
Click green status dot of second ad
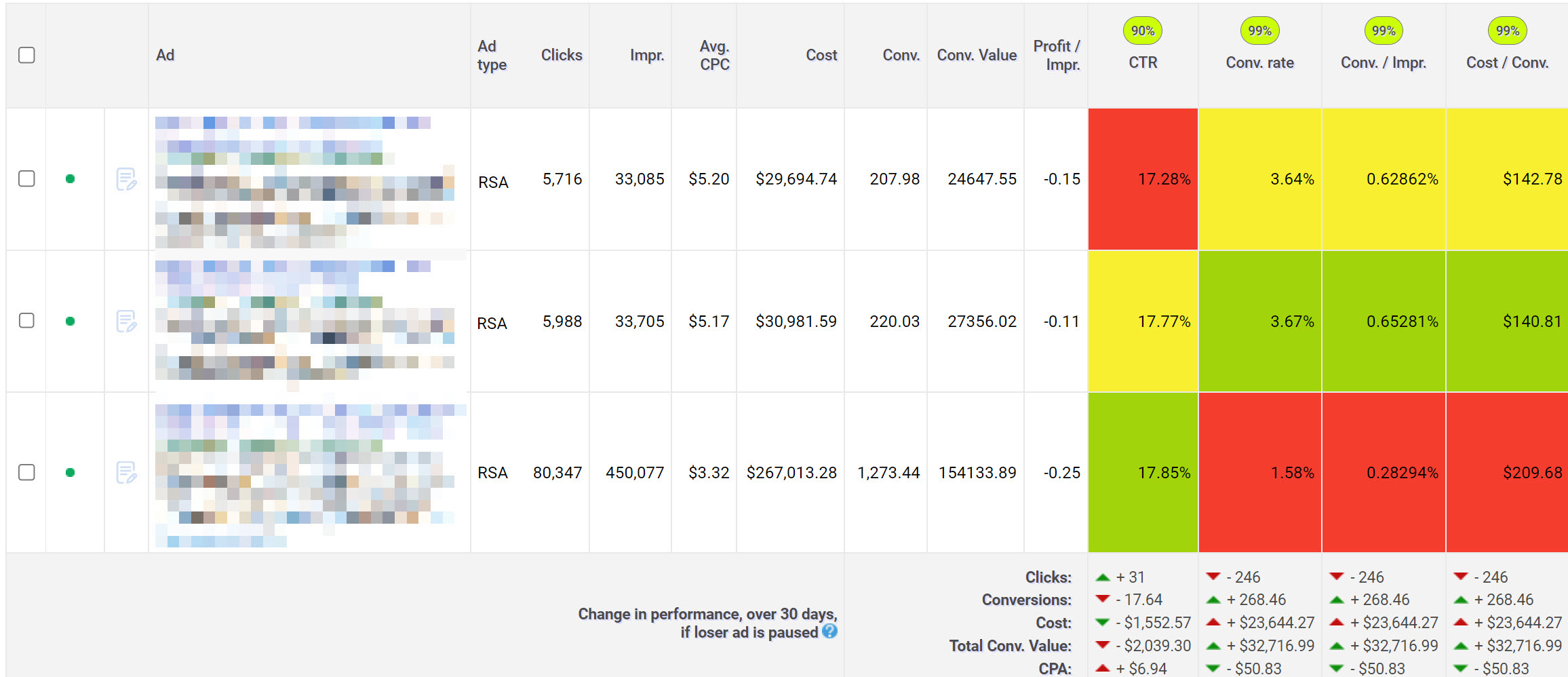tap(70, 321)
